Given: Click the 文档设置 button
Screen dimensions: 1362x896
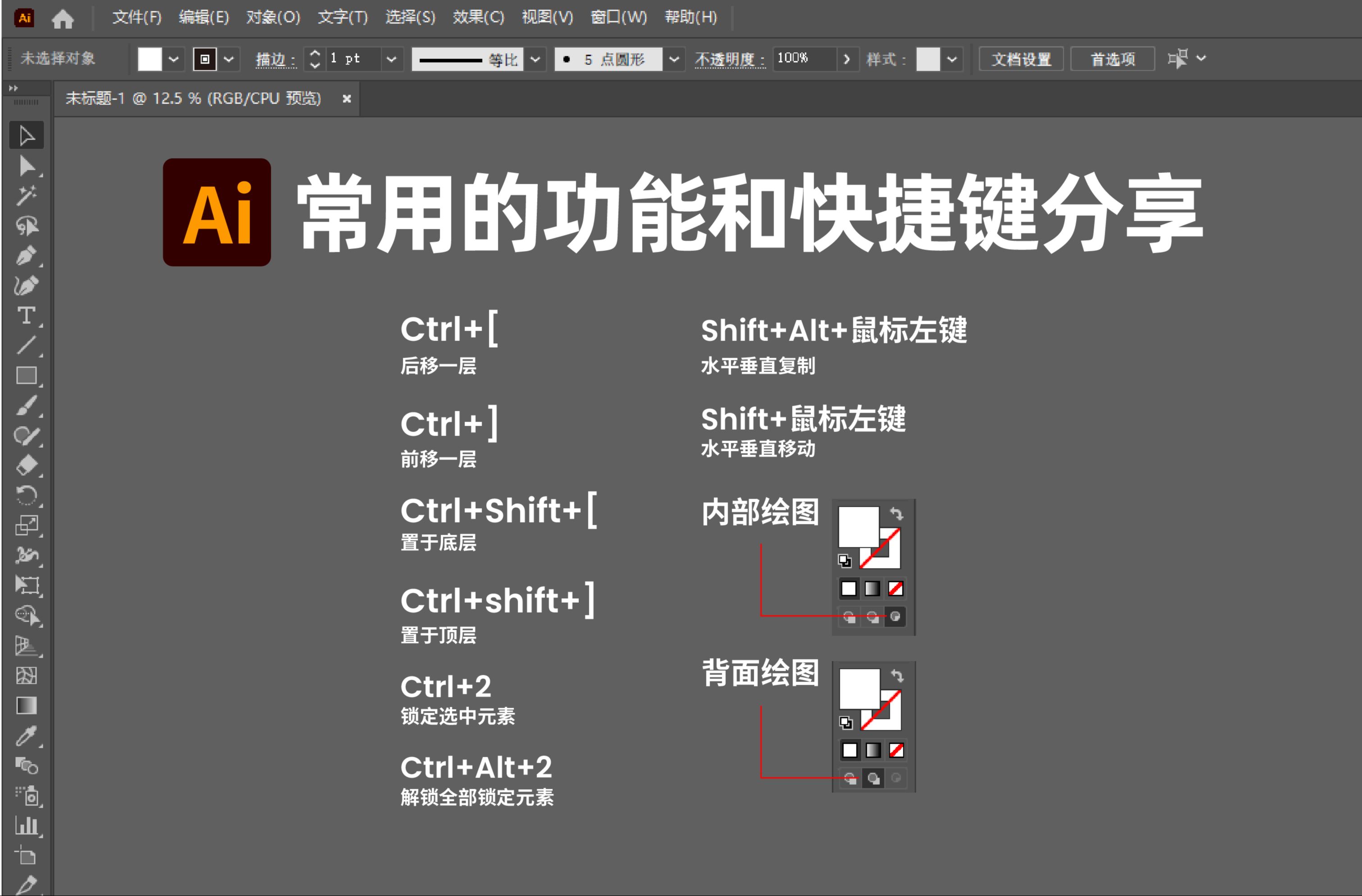Looking at the screenshot, I should click(1020, 59).
